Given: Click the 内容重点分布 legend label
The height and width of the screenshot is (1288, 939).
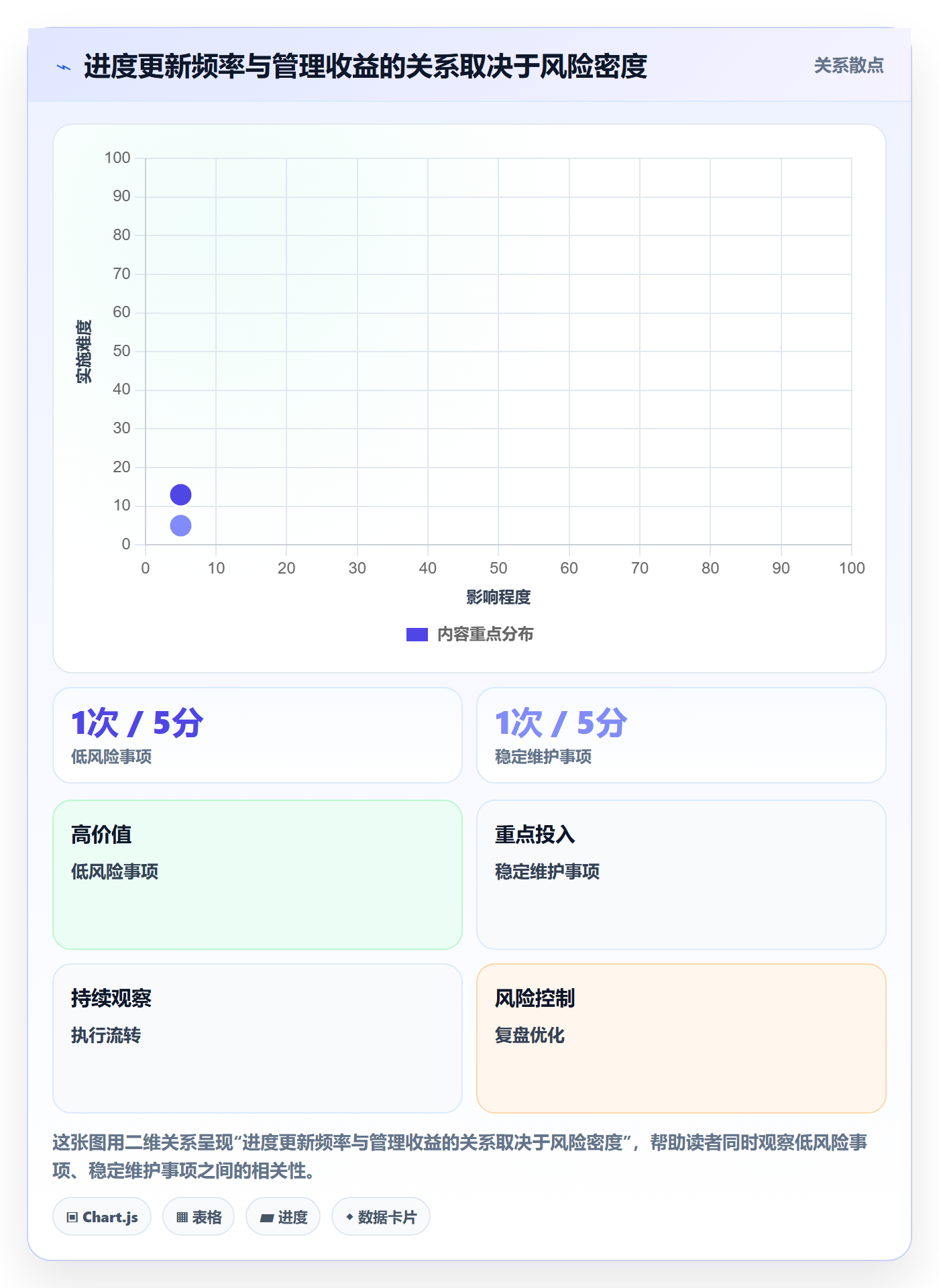Looking at the screenshot, I should point(485,635).
